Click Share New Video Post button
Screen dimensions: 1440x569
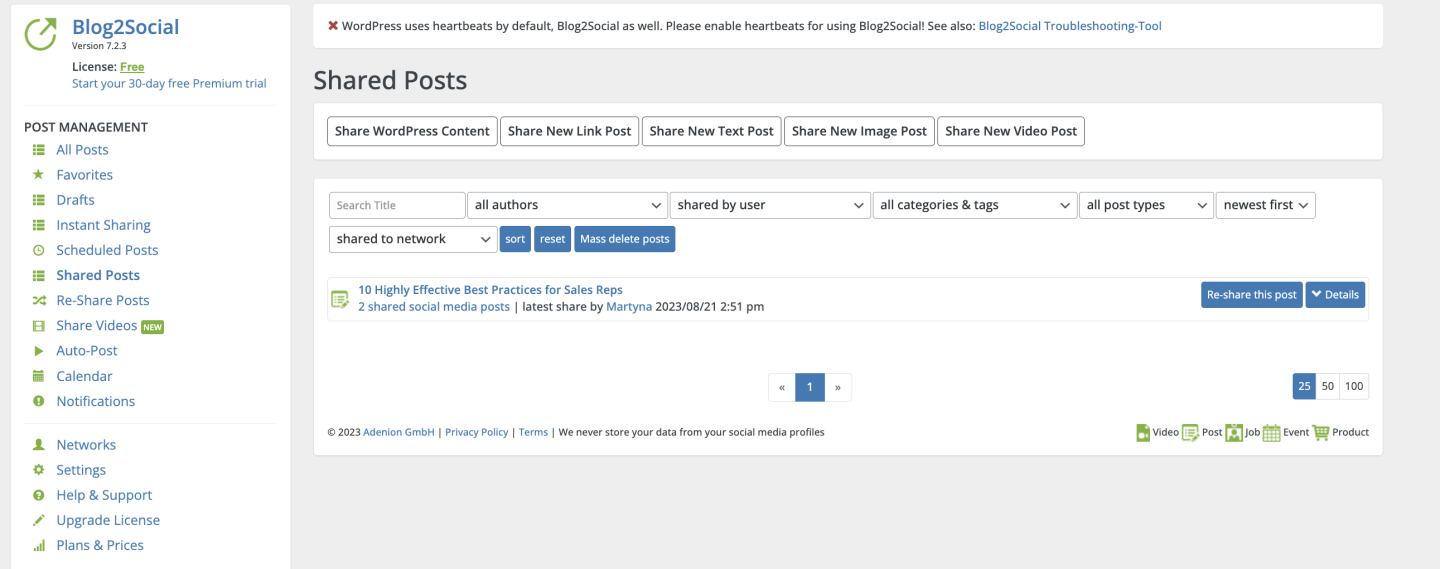point(1011,131)
